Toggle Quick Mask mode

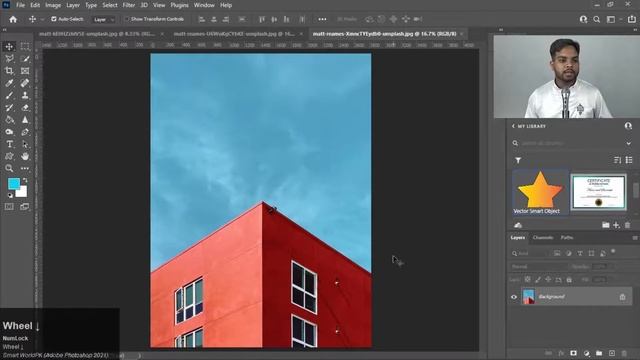pos(9,207)
